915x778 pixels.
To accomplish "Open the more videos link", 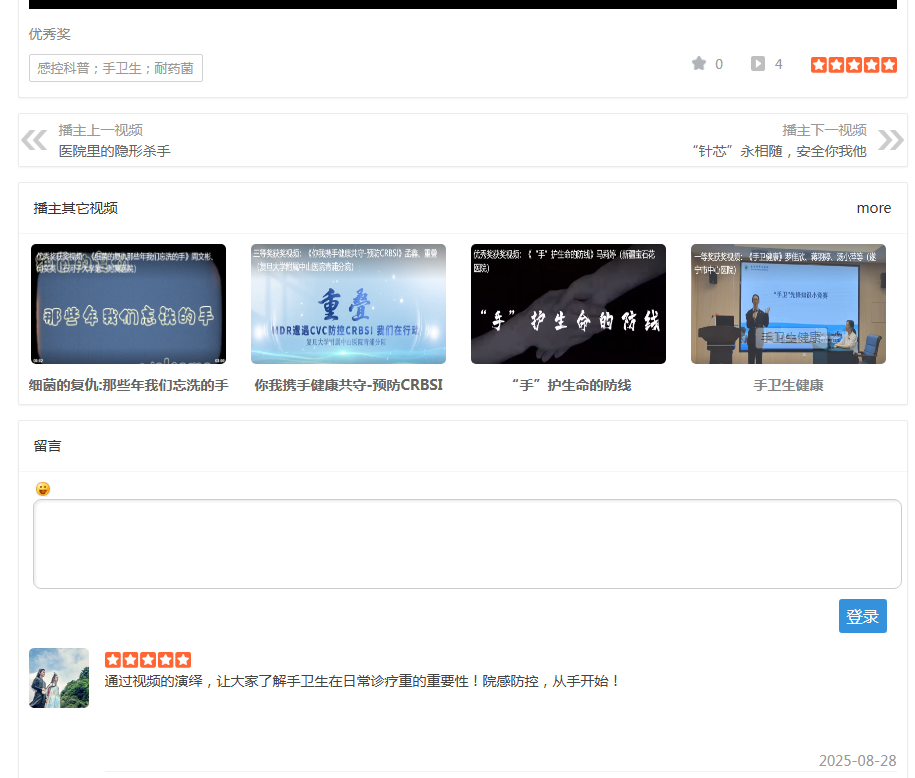I will pyautogui.click(x=873, y=208).
